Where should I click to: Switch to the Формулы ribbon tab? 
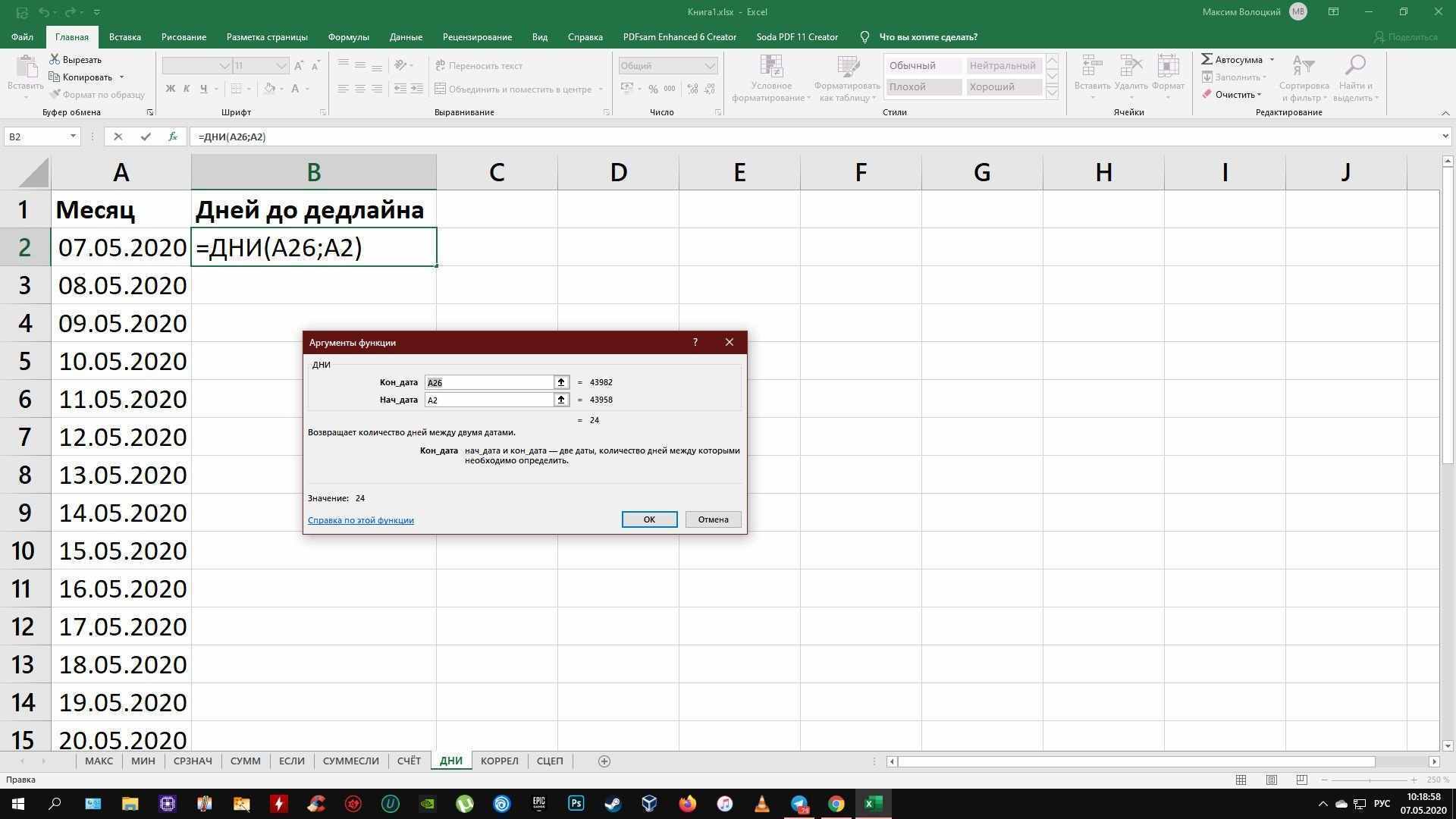click(347, 36)
